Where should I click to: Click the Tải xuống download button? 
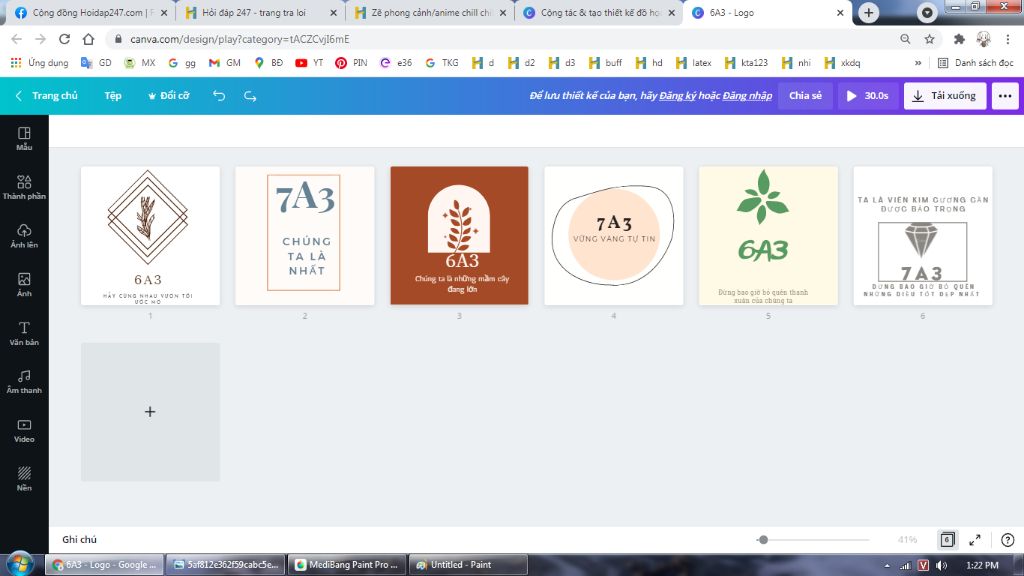945,95
